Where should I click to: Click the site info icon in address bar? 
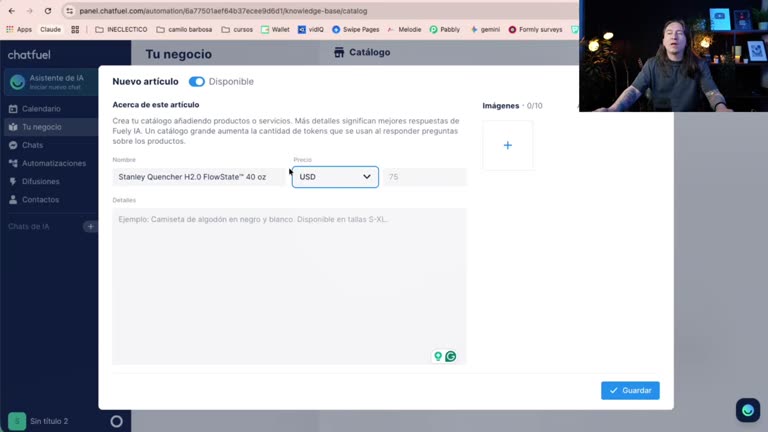[70, 11]
